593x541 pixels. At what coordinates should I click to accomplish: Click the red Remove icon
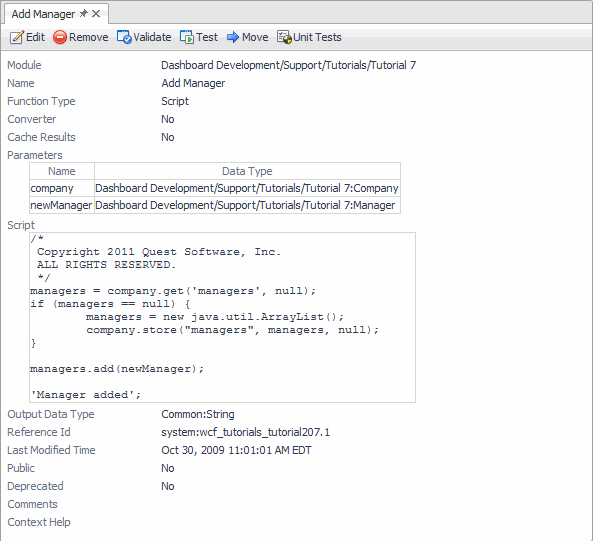[x=60, y=37]
